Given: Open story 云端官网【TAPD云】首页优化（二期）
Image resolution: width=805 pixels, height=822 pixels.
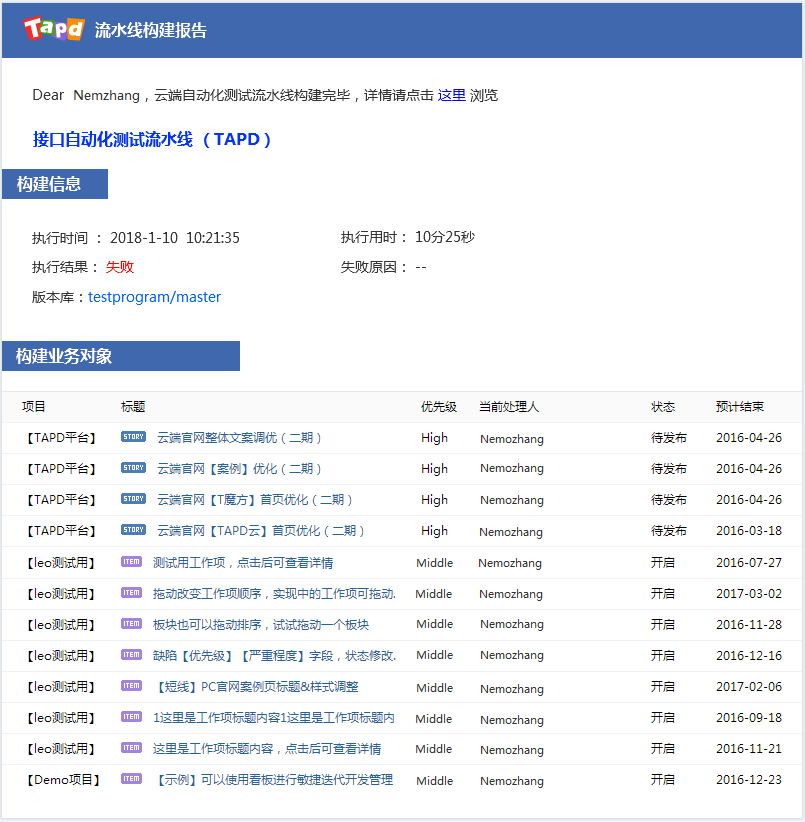Looking at the screenshot, I should pos(260,531).
